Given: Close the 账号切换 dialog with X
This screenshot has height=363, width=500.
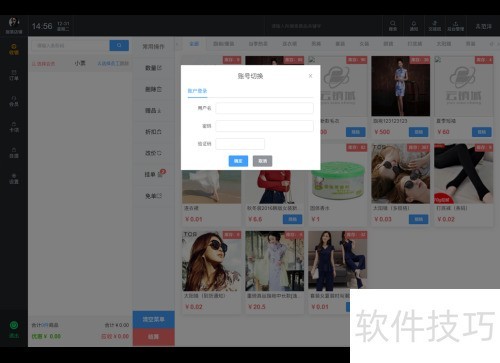Looking at the screenshot, I should 310,76.
